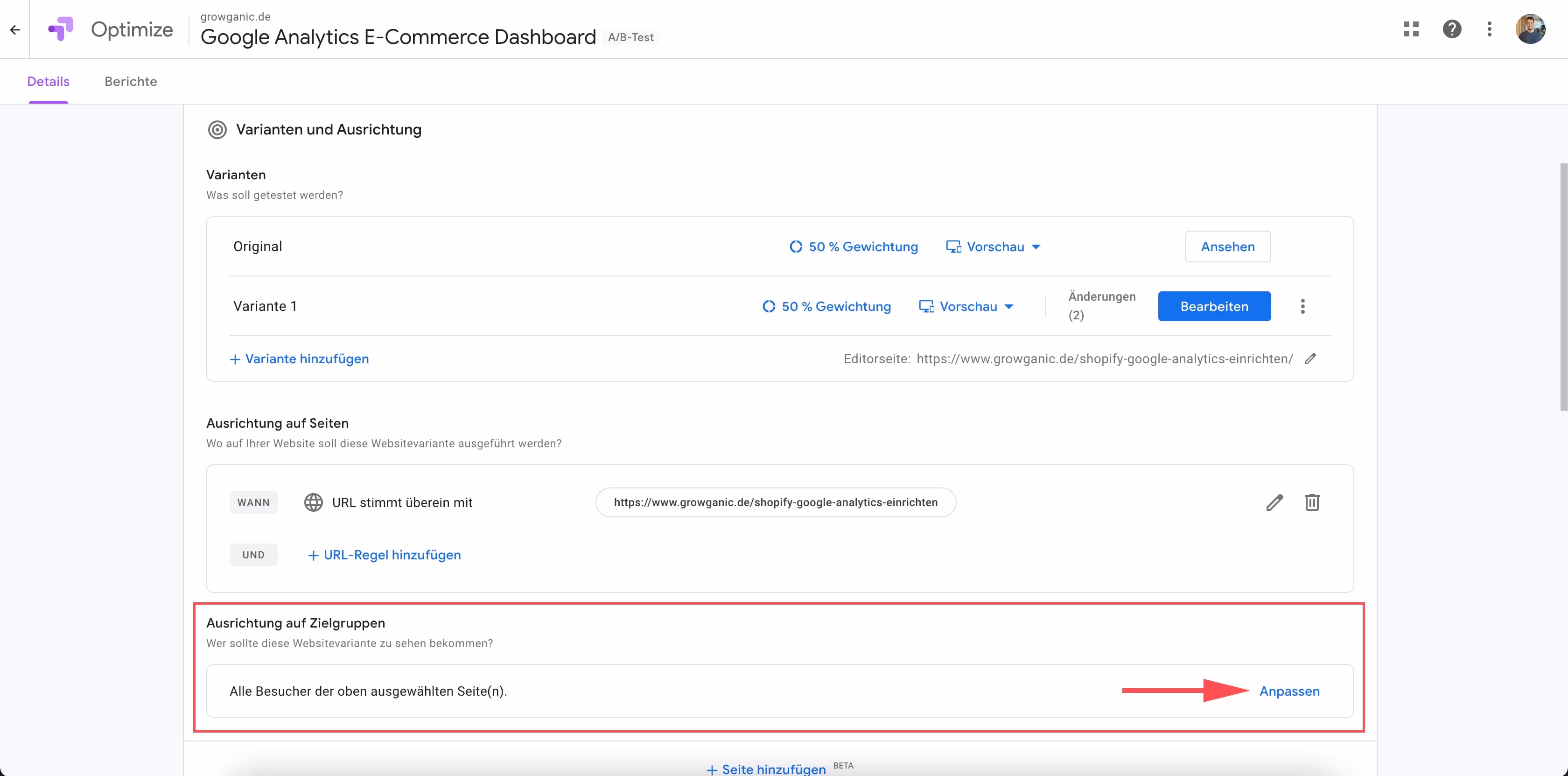Click Variante hinzufügen link
The width and height of the screenshot is (1568, 776).
(299, 359)
